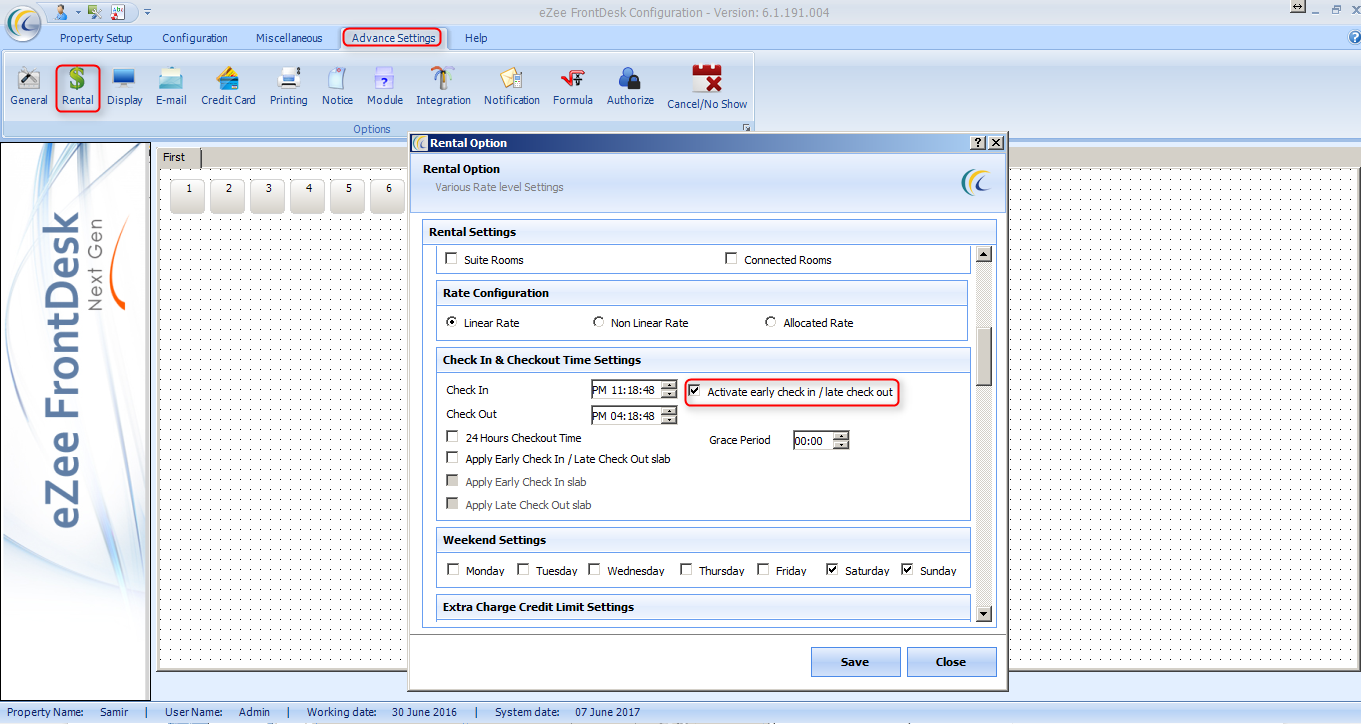This screenshot has height=724, width=1361.
Task: Open the user icon dropdown arrow
Action: point(77,12)
